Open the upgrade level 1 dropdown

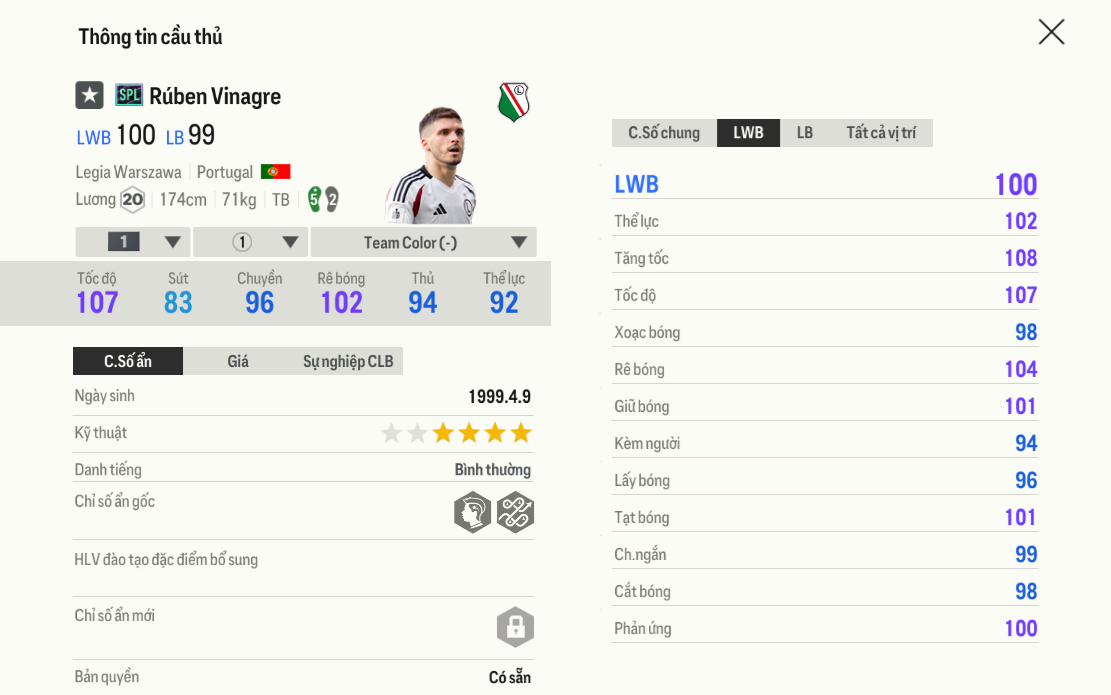click(133, 242)
